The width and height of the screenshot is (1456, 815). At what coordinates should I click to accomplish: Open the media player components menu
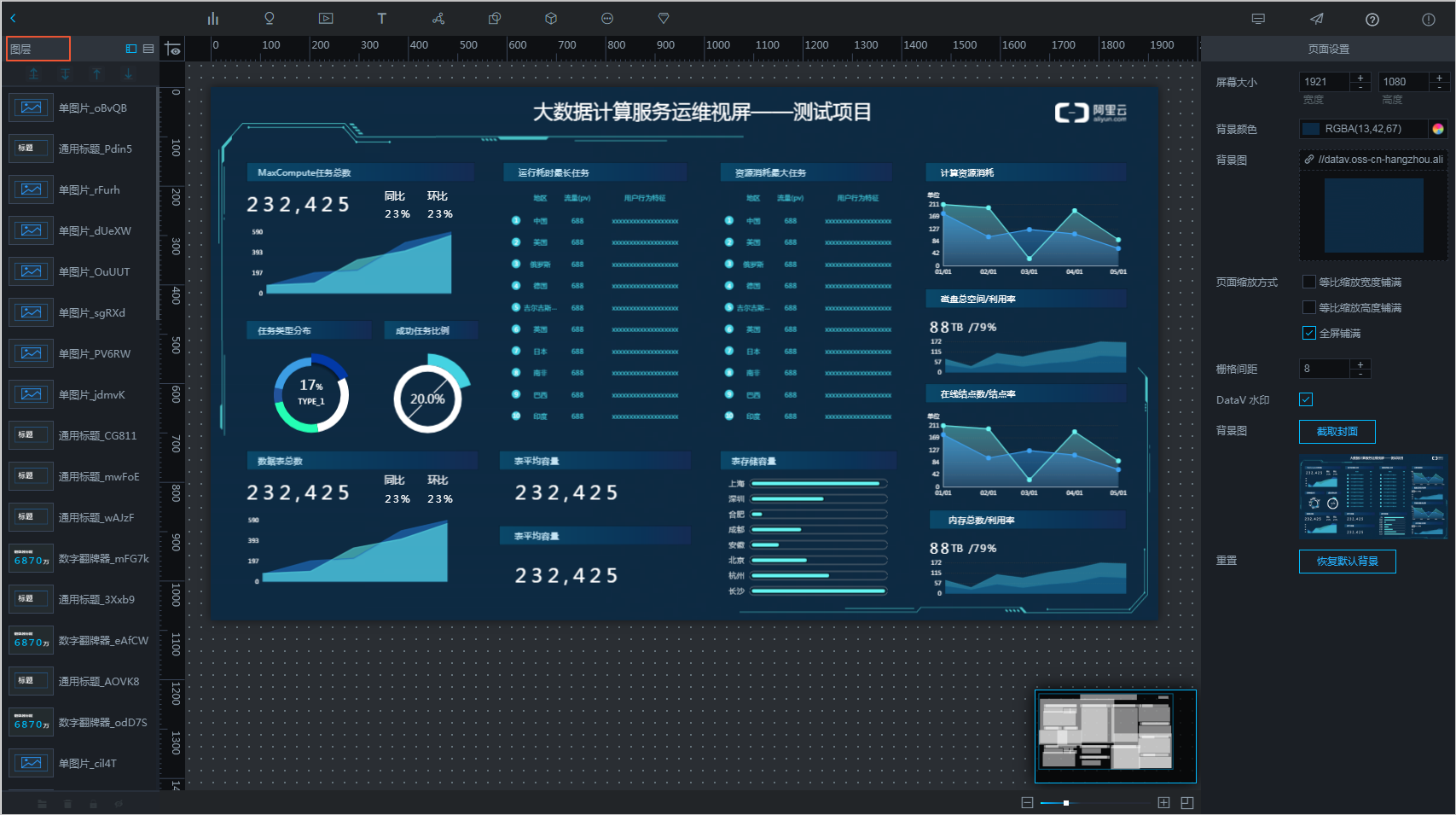(326, 18)
